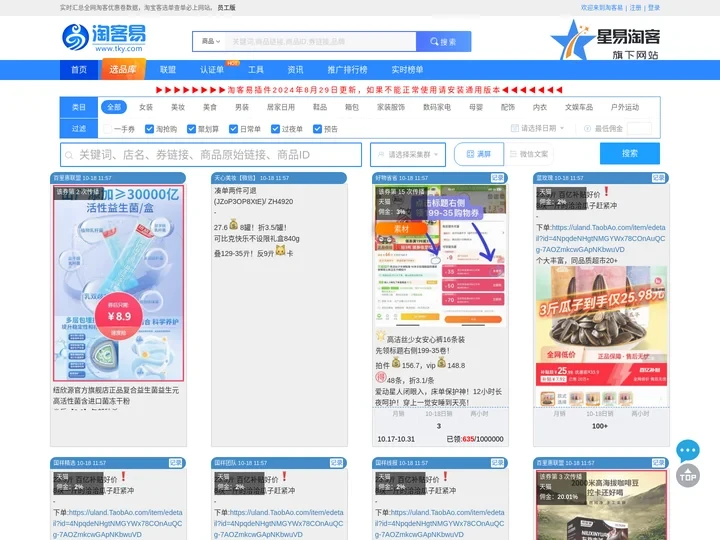720x540 pixels.
Task: Click 记录 icon on 国祥线报 card
Action: 497,463
